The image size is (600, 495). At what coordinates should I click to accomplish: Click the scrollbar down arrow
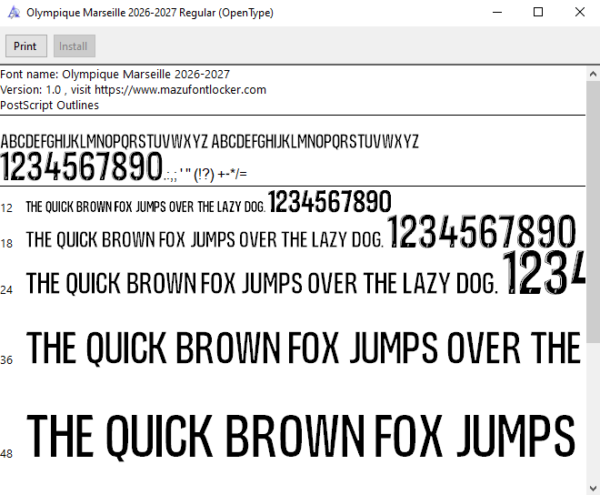click(593, 488)
